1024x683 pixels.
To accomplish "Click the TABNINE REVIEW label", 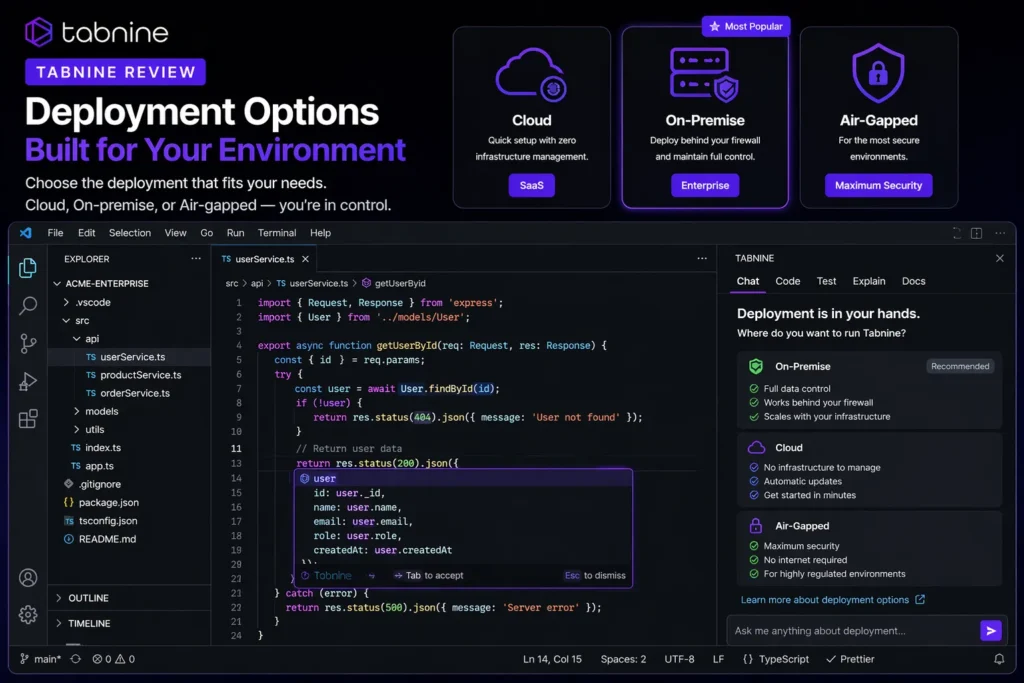I will 116,72.
